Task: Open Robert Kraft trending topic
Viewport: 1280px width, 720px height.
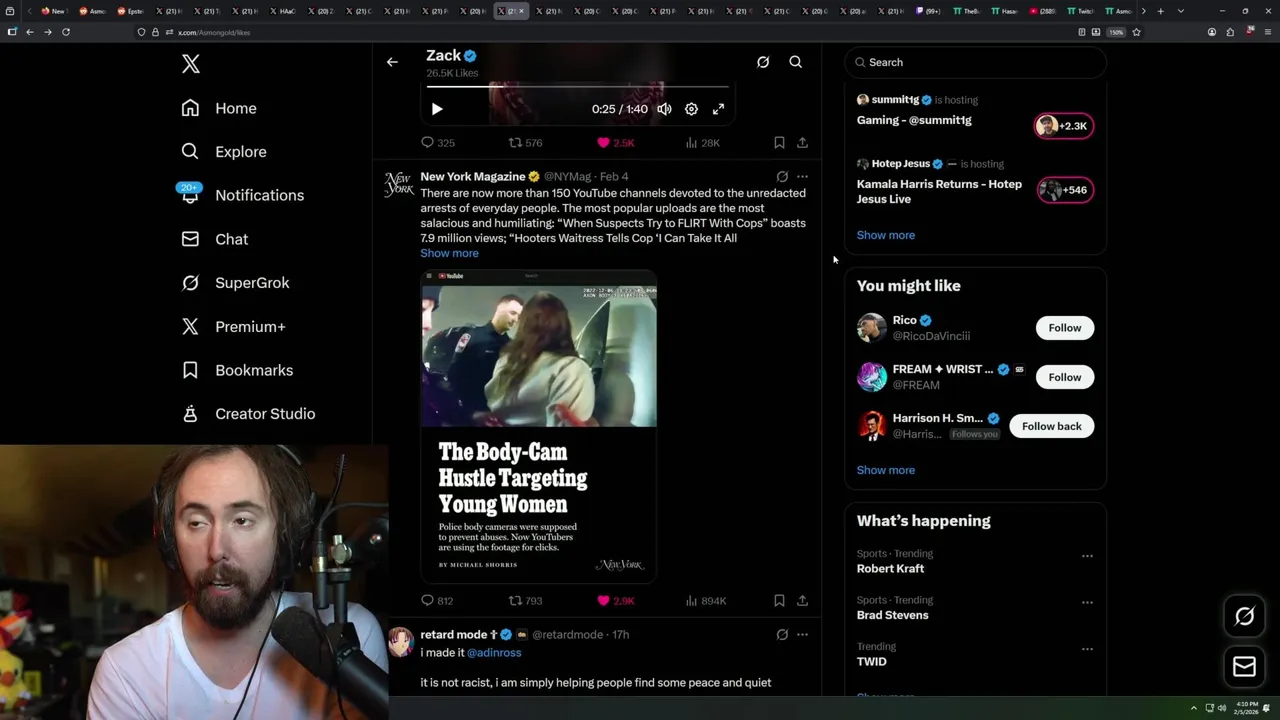Action: (x=890, y=569)
